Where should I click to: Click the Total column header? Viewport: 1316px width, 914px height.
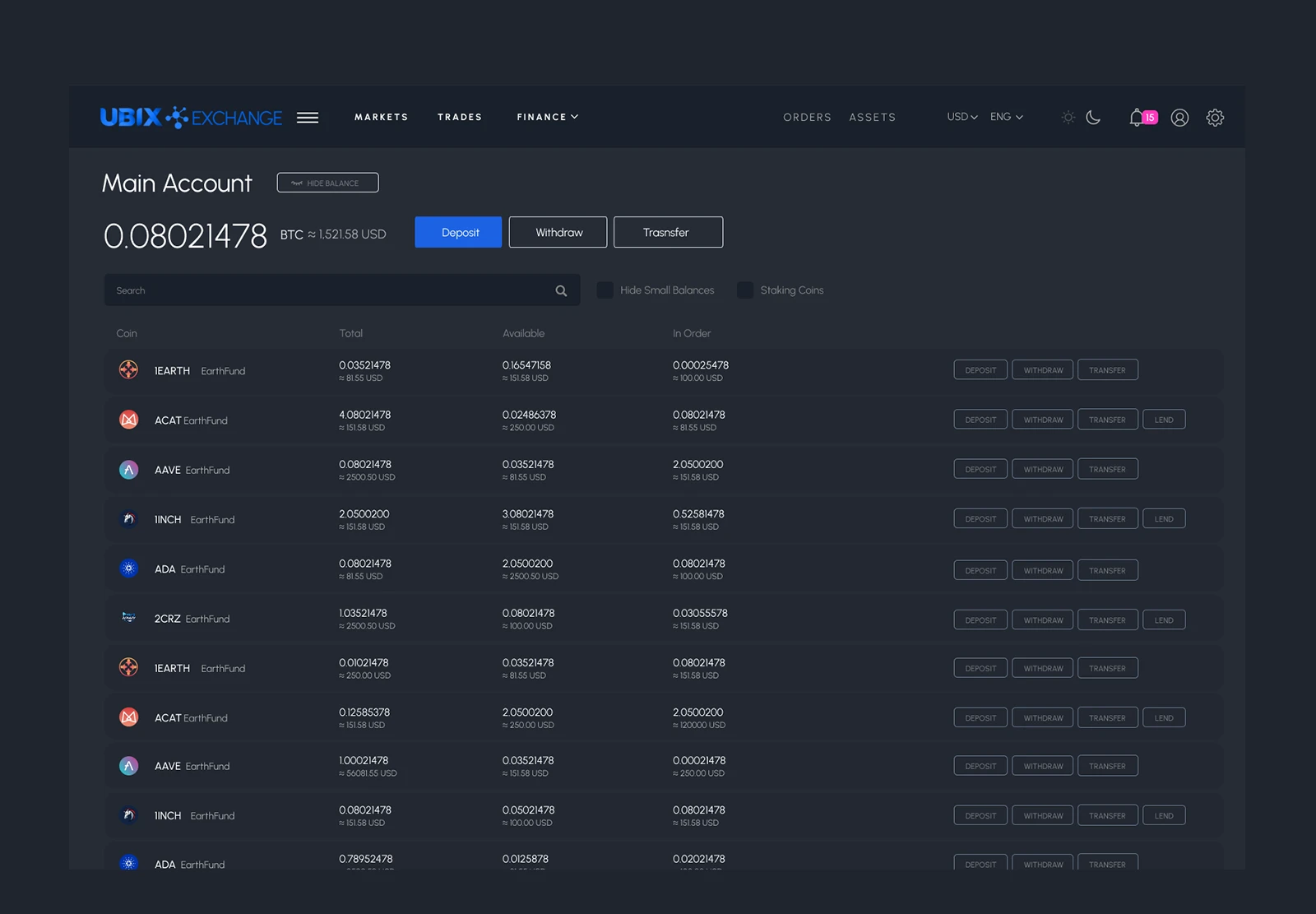[350, 333]
